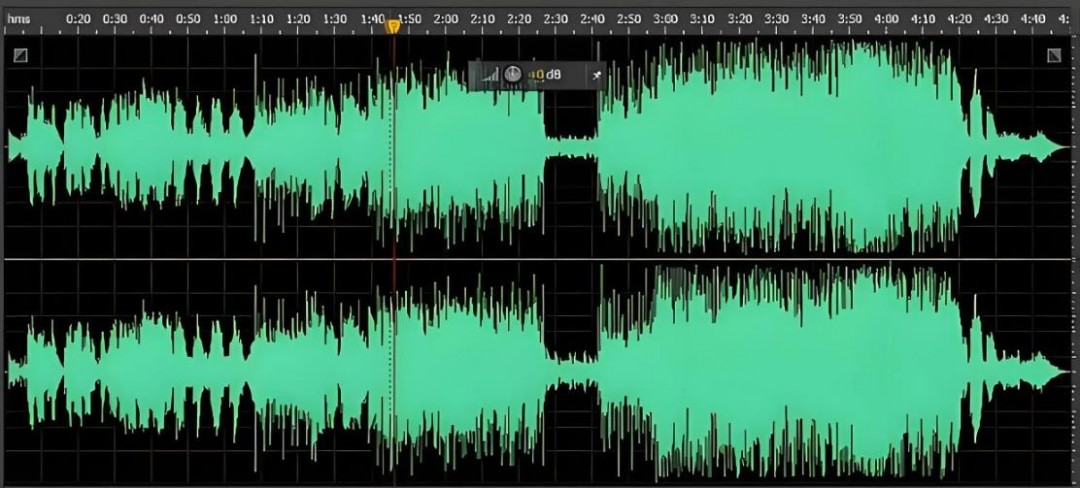Viewport: 1080px width, 488px height.
Task: Click the 4:00 mark on the timeline ruler
Action: [885, 19]
